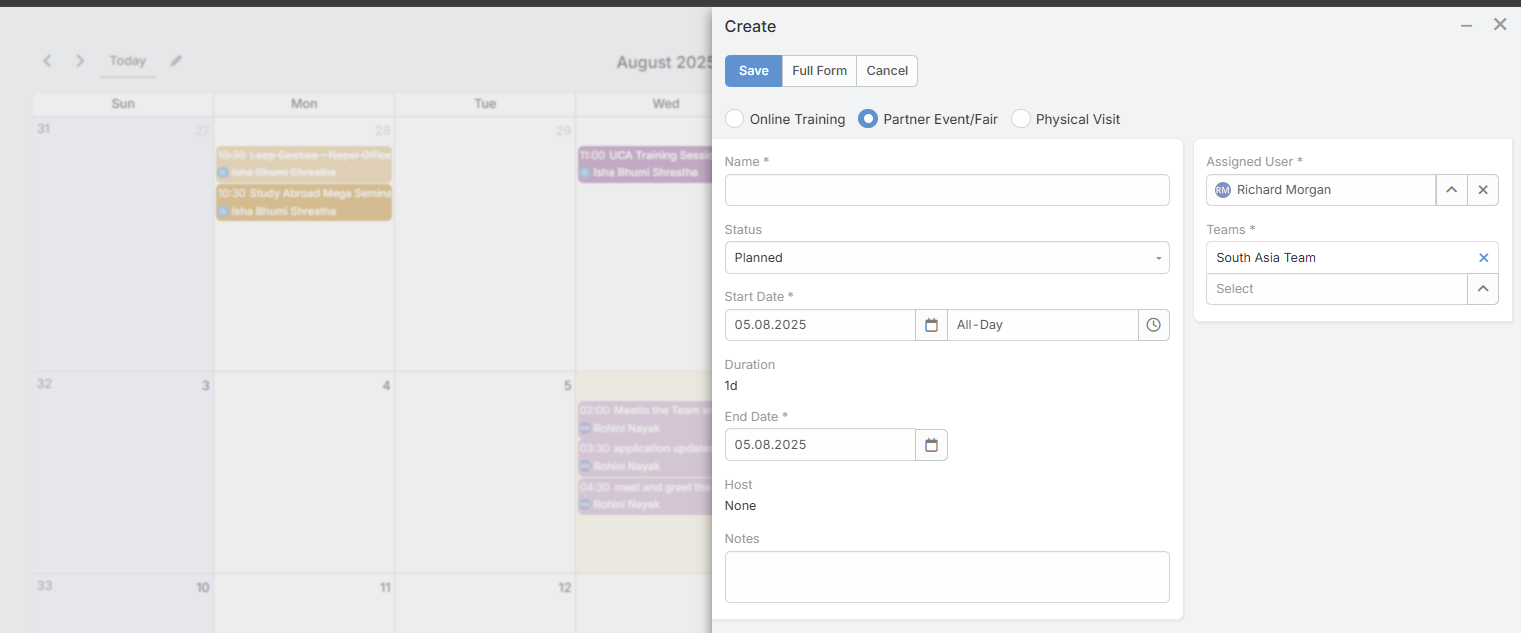Click the Save button
This screenshot has height=633, width=1521.
(753, 71)
